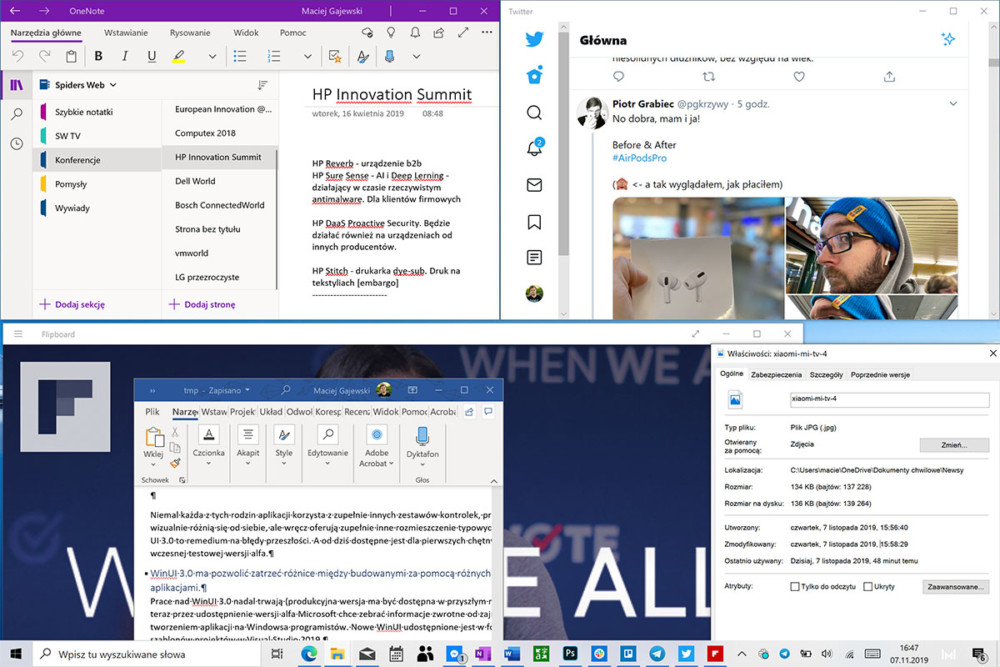The width and height of the screenshot is (1000, 667).
Task: Click Zmień button in properties dialog
Action: point(954,444)
